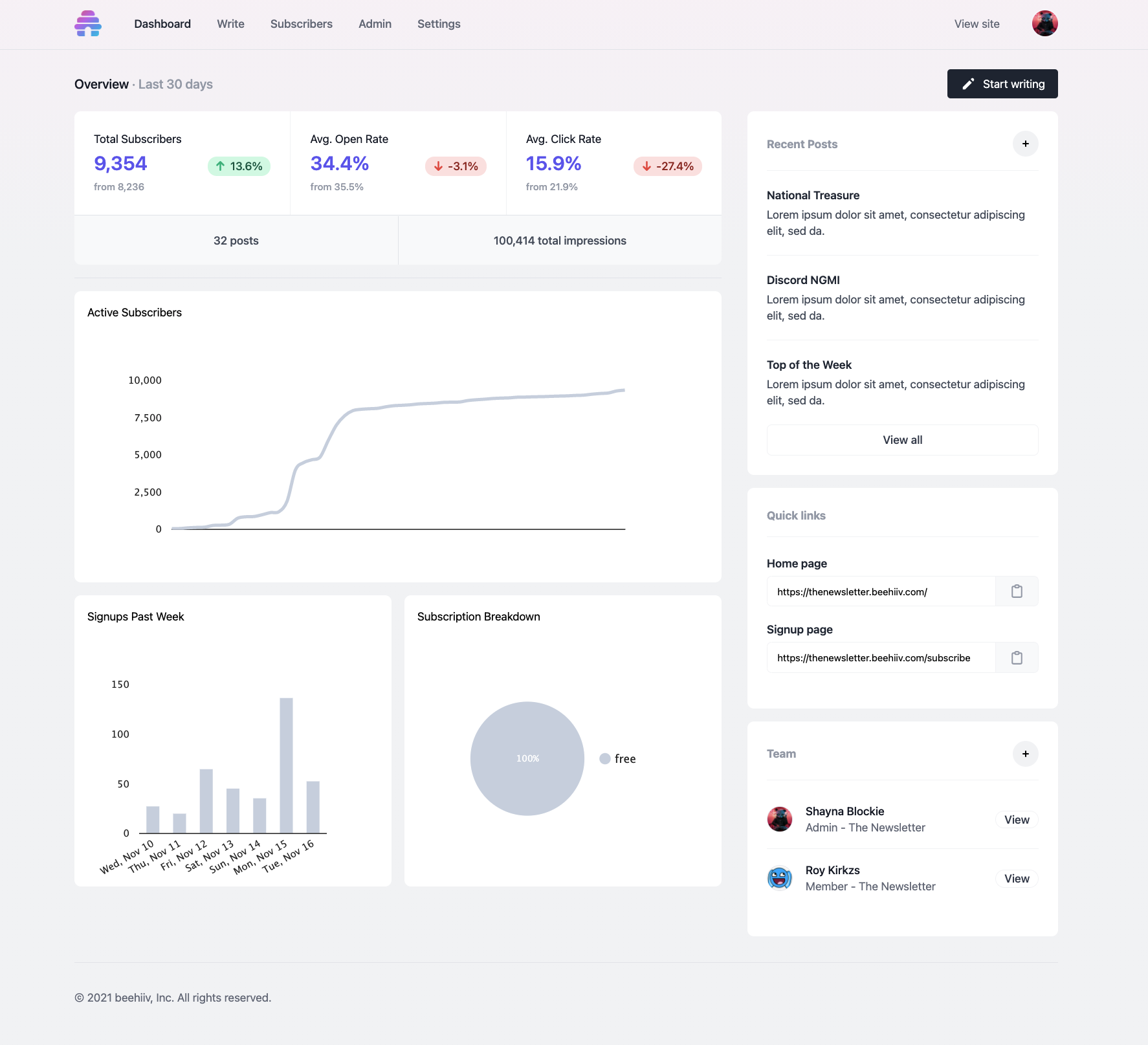
Task: Click the beehiiv logo icon
Action: click(88, 24)
